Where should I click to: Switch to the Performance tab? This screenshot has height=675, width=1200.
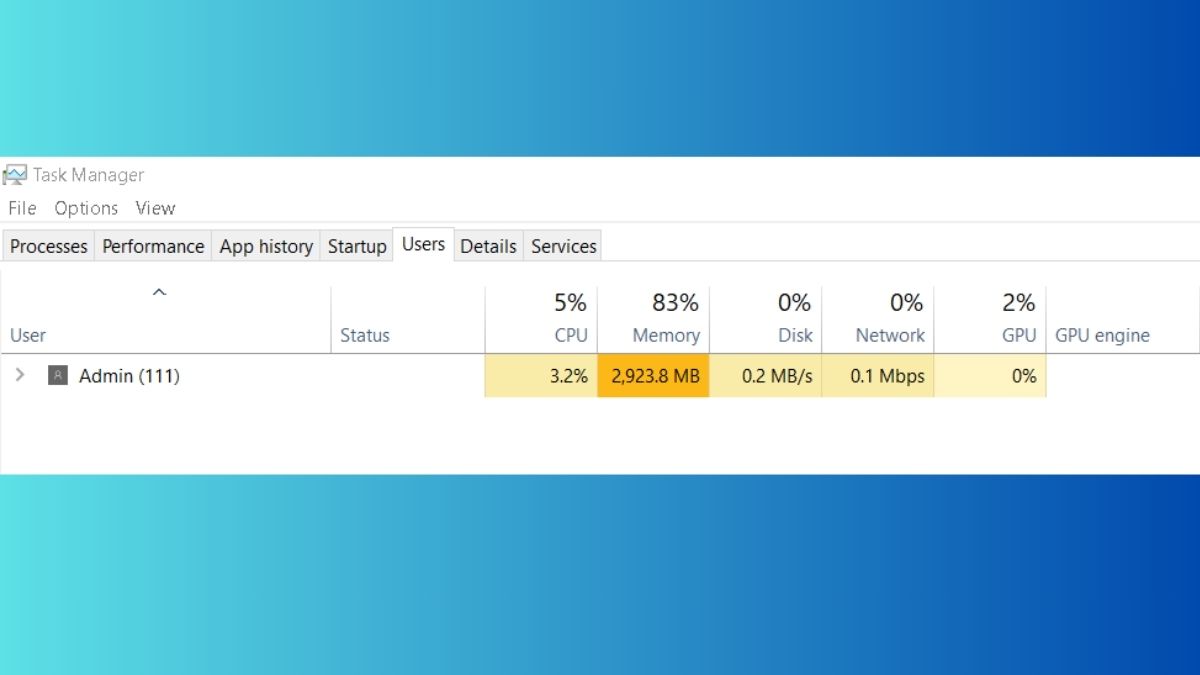[152, 245]
